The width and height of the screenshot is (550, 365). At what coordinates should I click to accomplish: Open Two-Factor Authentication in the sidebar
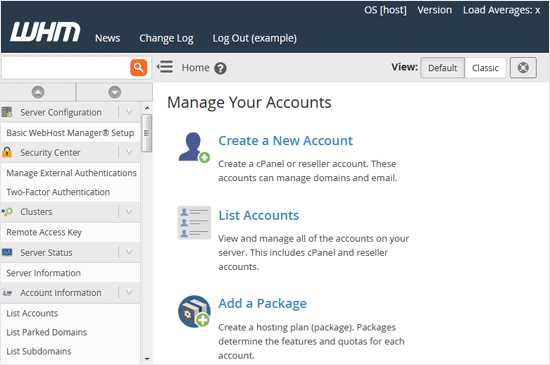click(58, 192)
